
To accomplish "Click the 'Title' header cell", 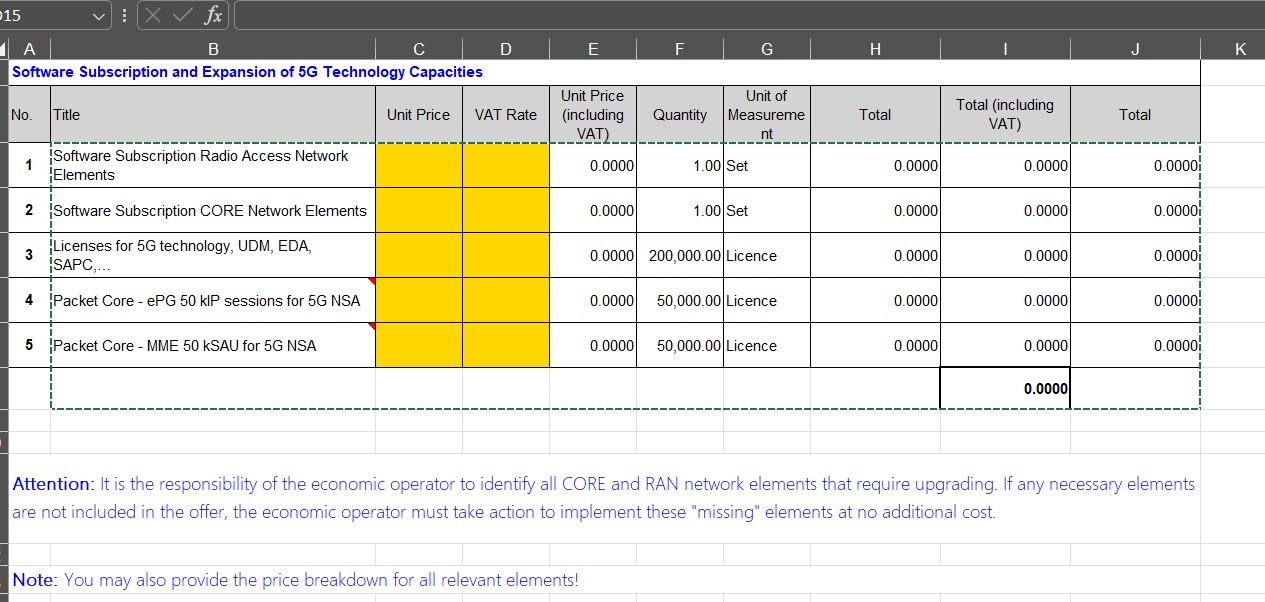I will pyautogui.click(x=213, y=115).
